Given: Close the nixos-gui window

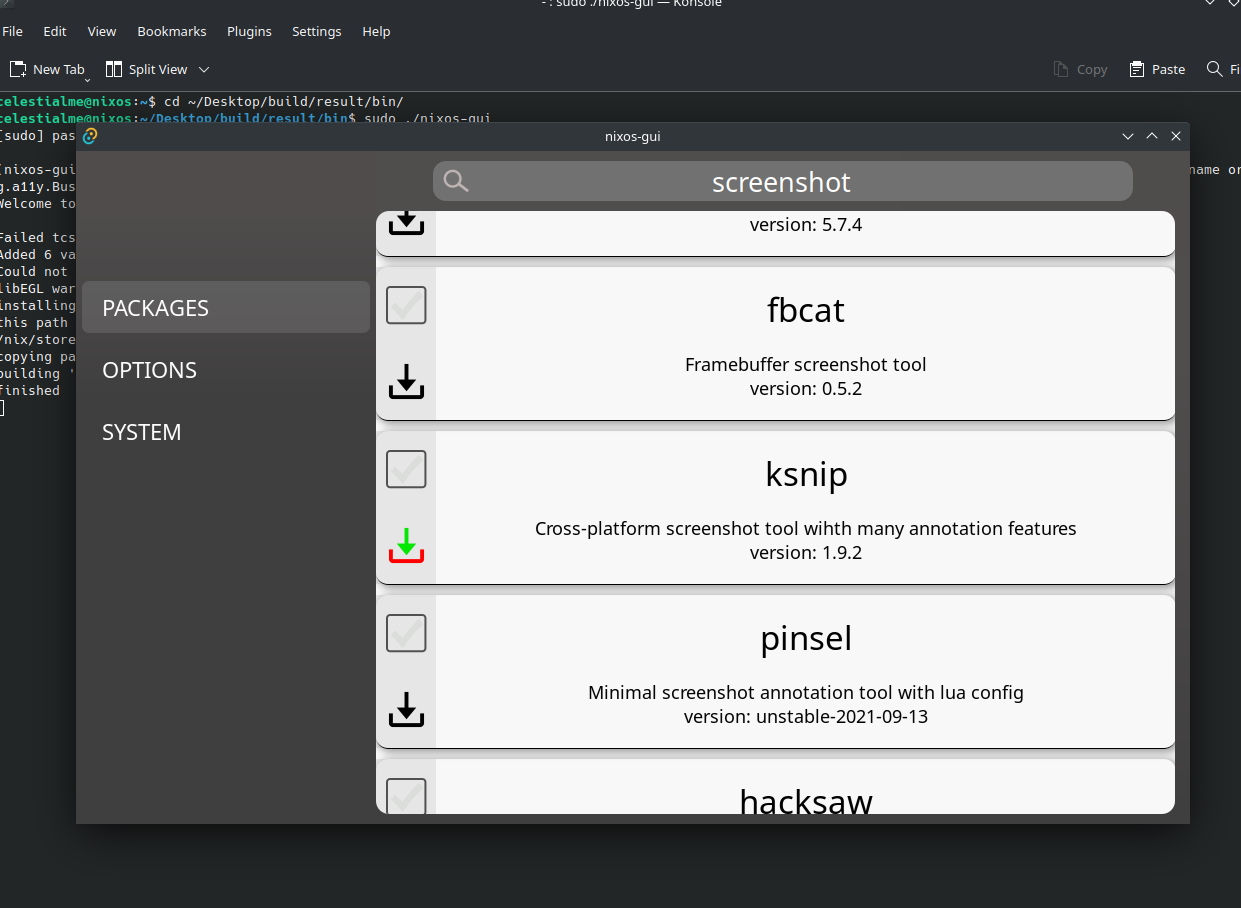Looking at the screenshot, I should (1176, 136).
